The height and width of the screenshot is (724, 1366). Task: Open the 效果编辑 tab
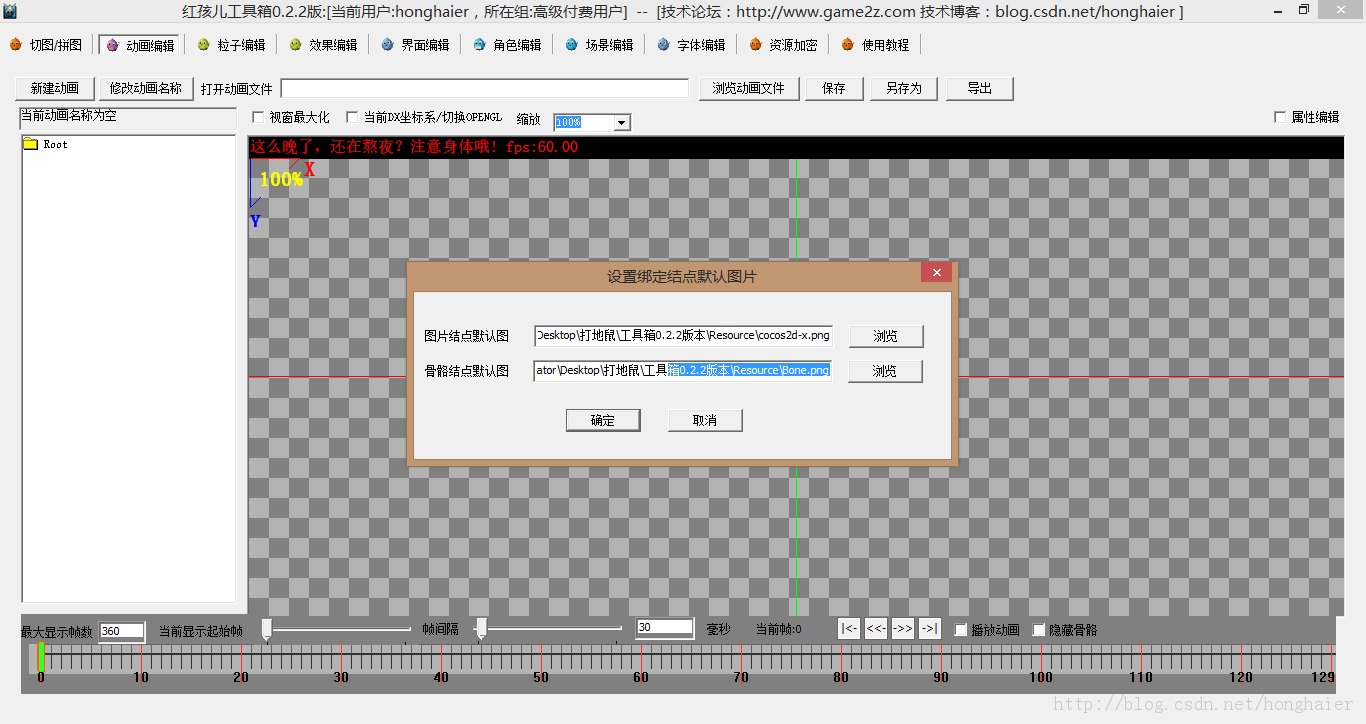click(x=322, y=45)
